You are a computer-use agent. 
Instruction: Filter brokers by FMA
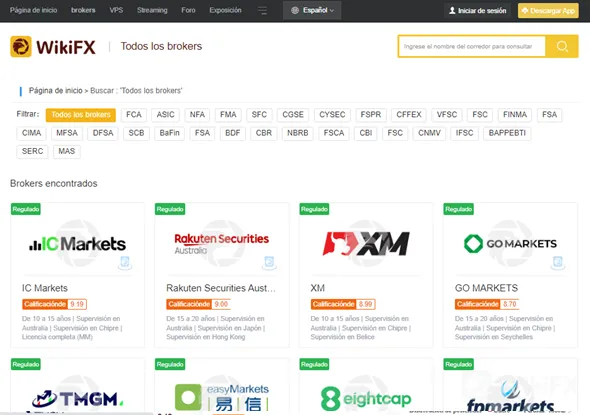click(x=228, y=115)
